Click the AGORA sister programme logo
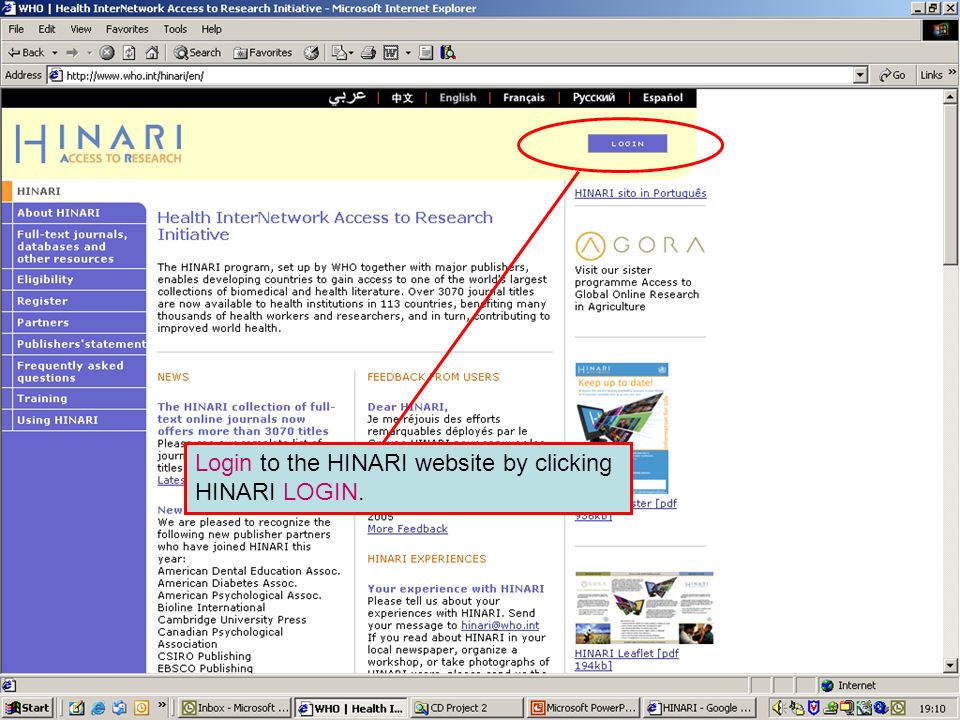 pos(640,246)
